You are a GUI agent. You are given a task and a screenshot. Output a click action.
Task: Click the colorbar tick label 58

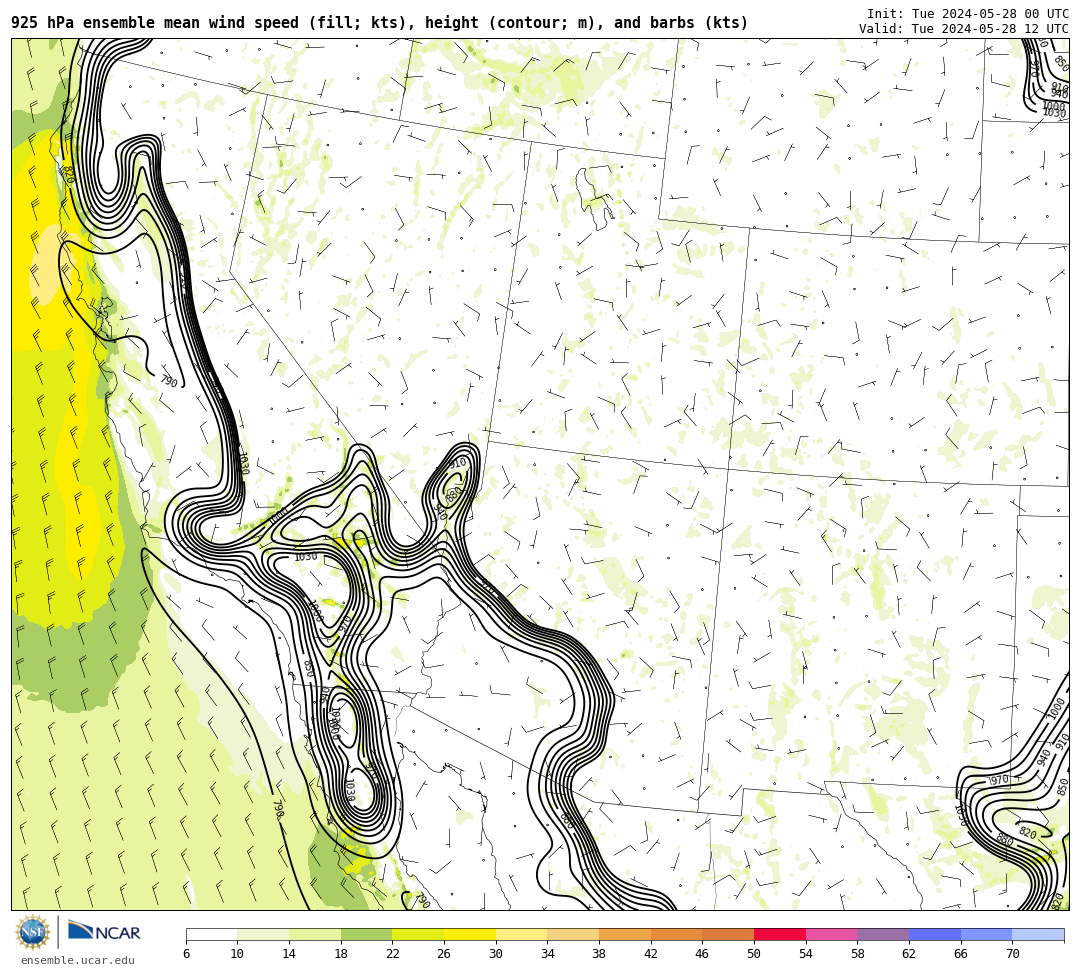point(857,954)
